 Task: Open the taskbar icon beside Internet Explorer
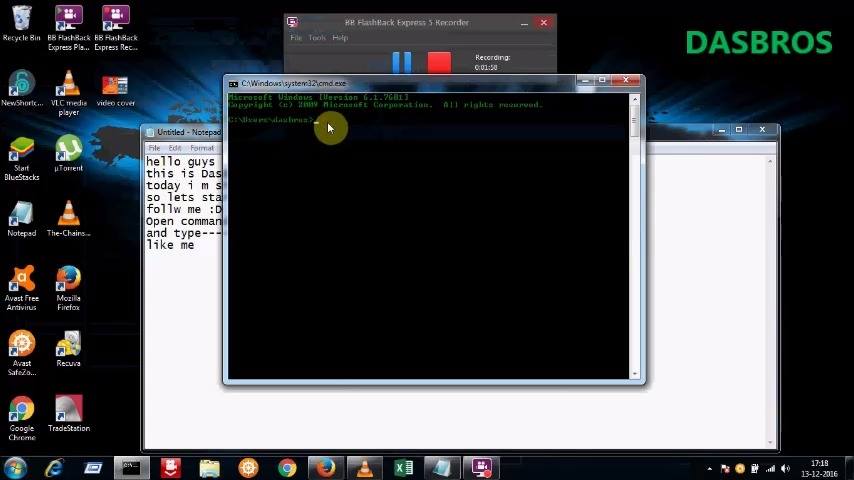tap(93, 468)
